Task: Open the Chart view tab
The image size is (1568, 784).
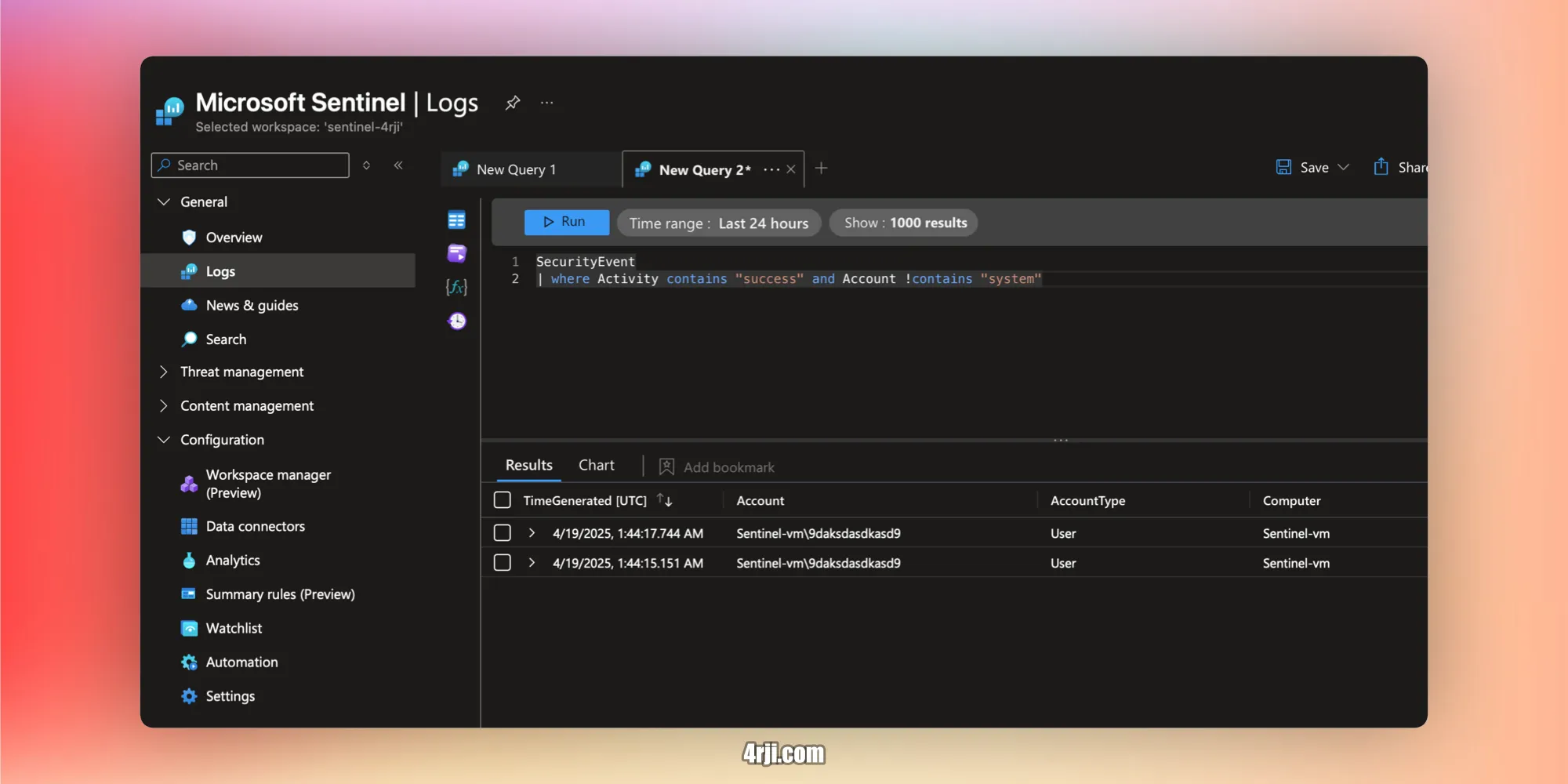Action: tap(596, 464)
